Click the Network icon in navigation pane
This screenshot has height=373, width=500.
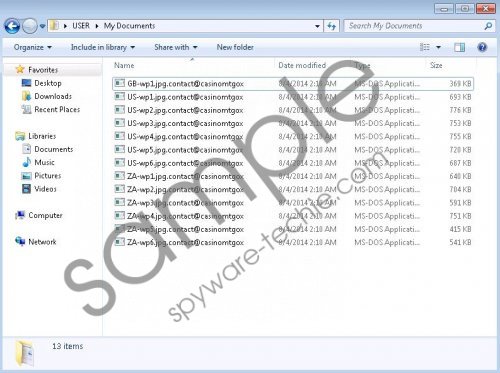tap(20, 241)
